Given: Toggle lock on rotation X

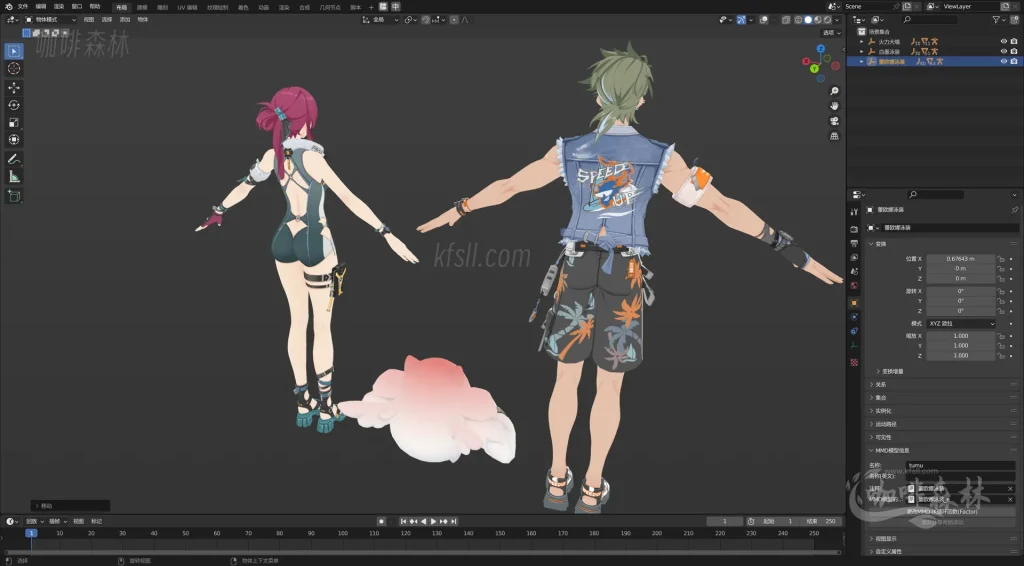Looking at the screenshot, I should (x=1000, y=291).
